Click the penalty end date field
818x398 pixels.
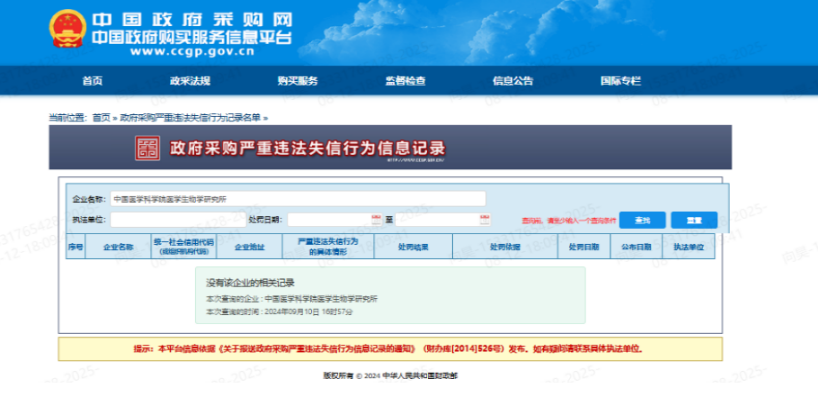click(443, 220)
